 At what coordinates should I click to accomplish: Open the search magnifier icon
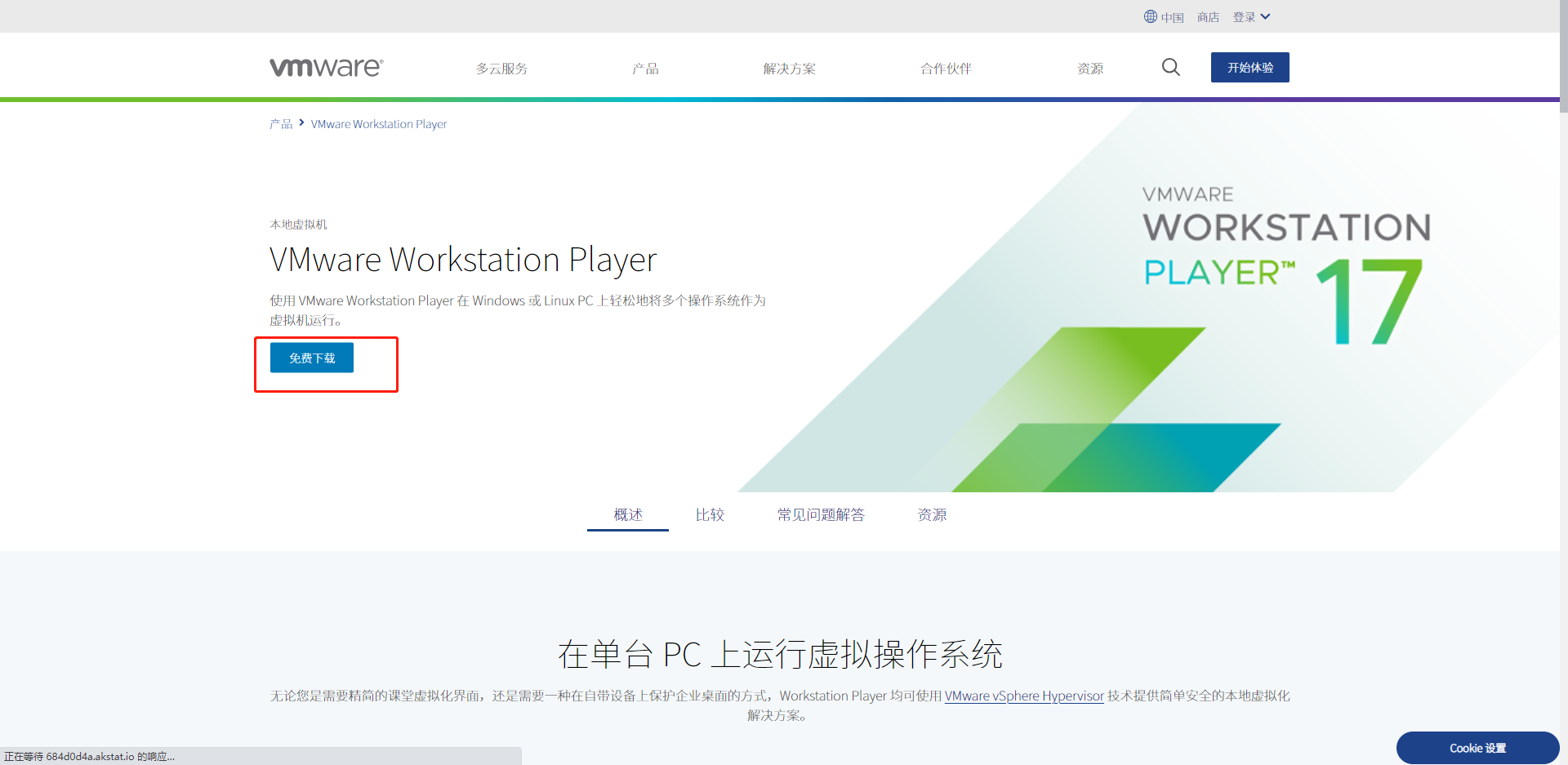(x=1171, y=67)
